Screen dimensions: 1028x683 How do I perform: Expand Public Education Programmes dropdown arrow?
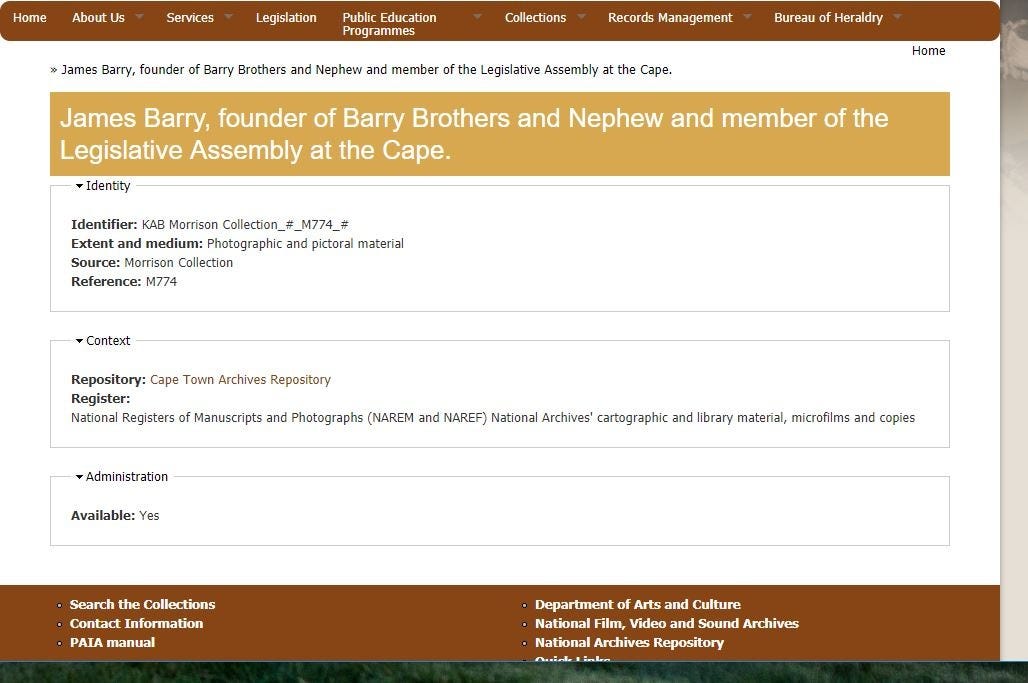point(477,16)
